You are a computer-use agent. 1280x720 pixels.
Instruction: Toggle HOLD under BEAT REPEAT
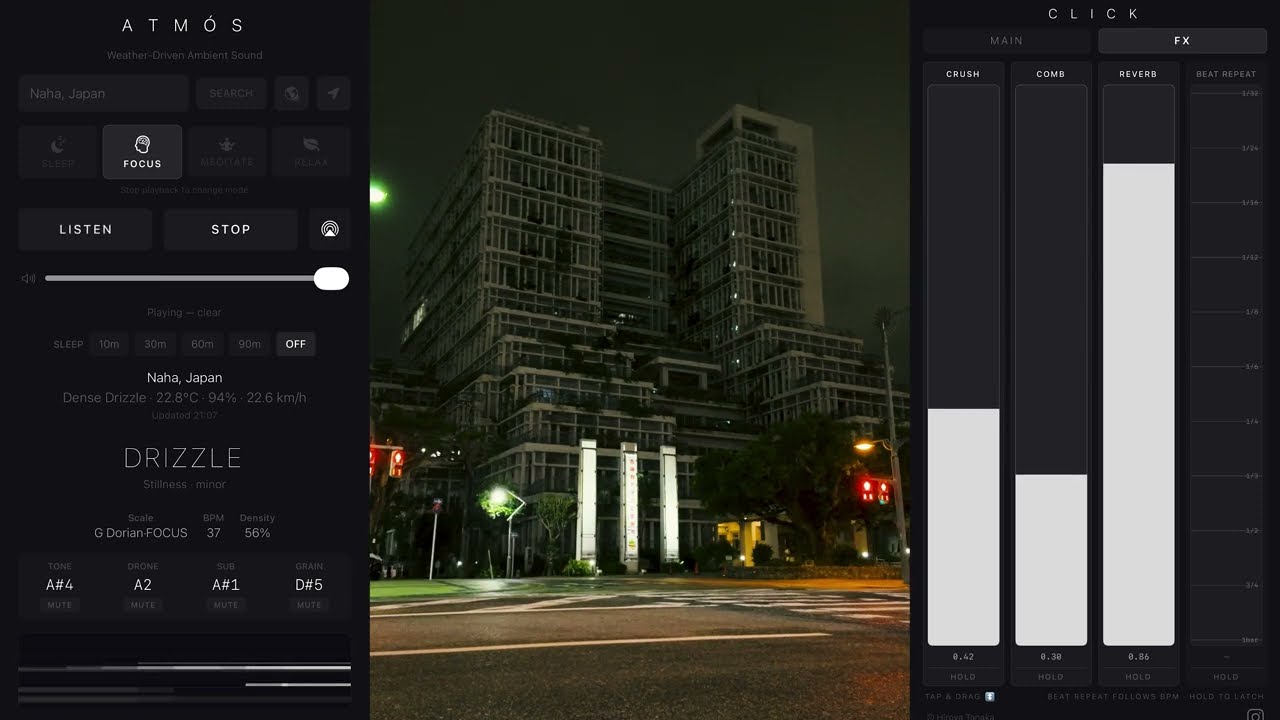tap(1226, 677)
